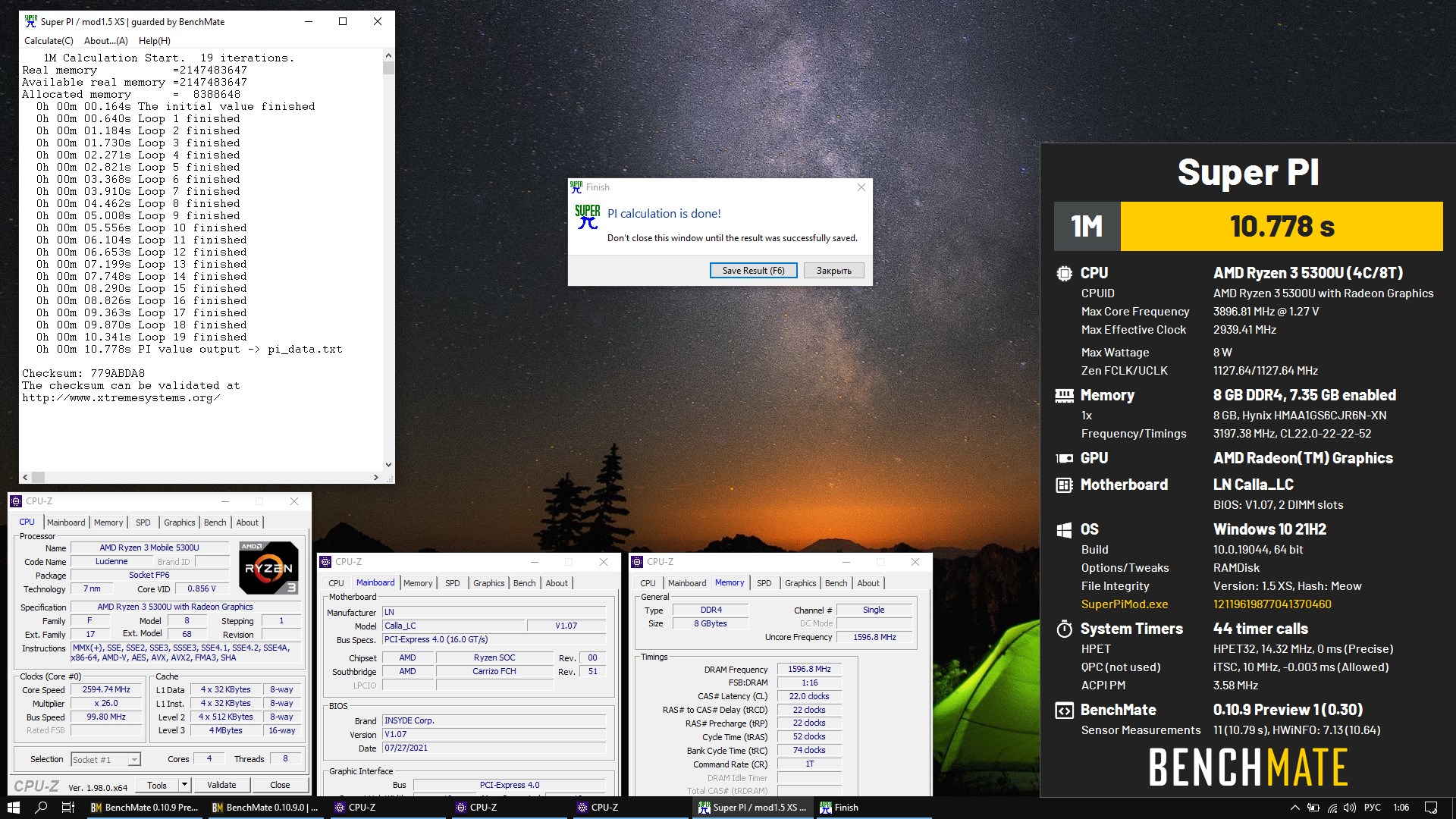
Task: Show hidden tray icons chevron
Action: [x=1294, y=808]
